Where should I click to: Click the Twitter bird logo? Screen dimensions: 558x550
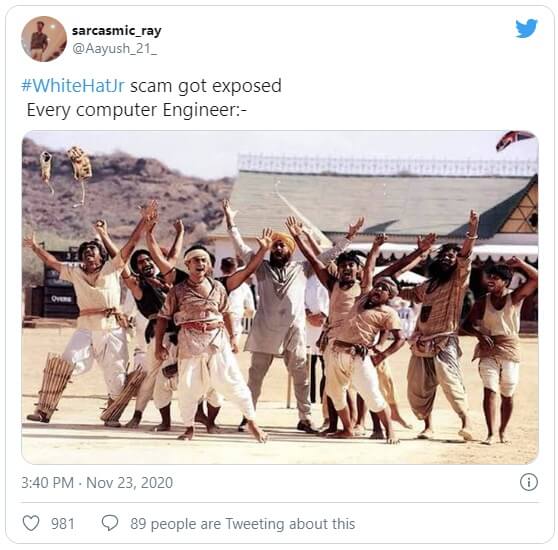coord(526,28)
